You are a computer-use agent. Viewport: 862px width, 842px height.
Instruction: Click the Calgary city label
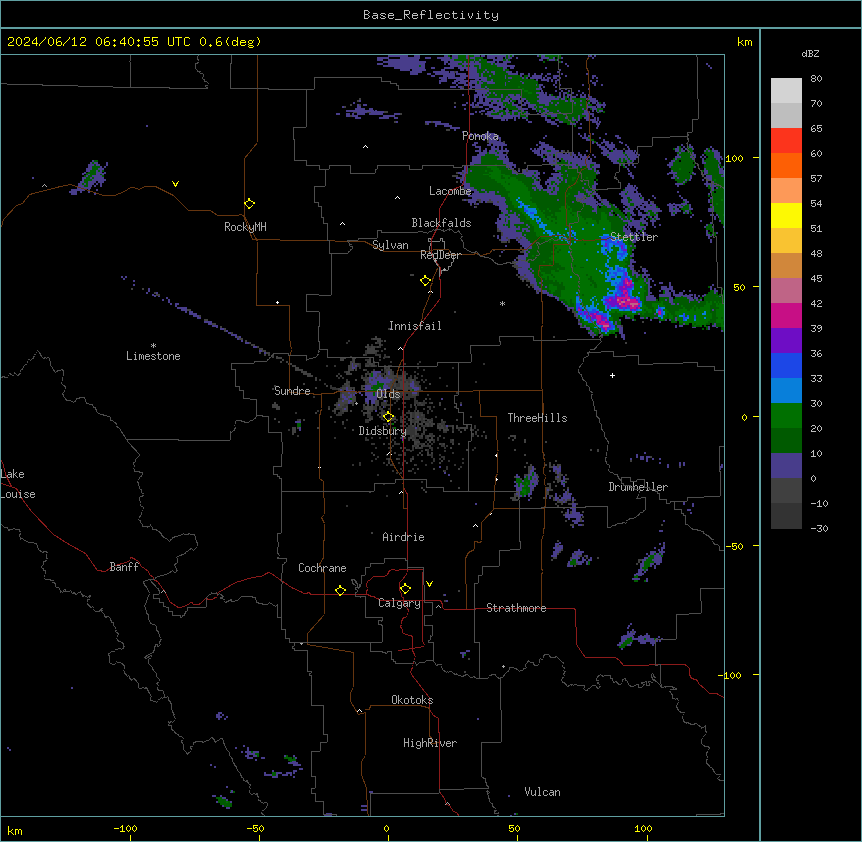pos(399,603)
